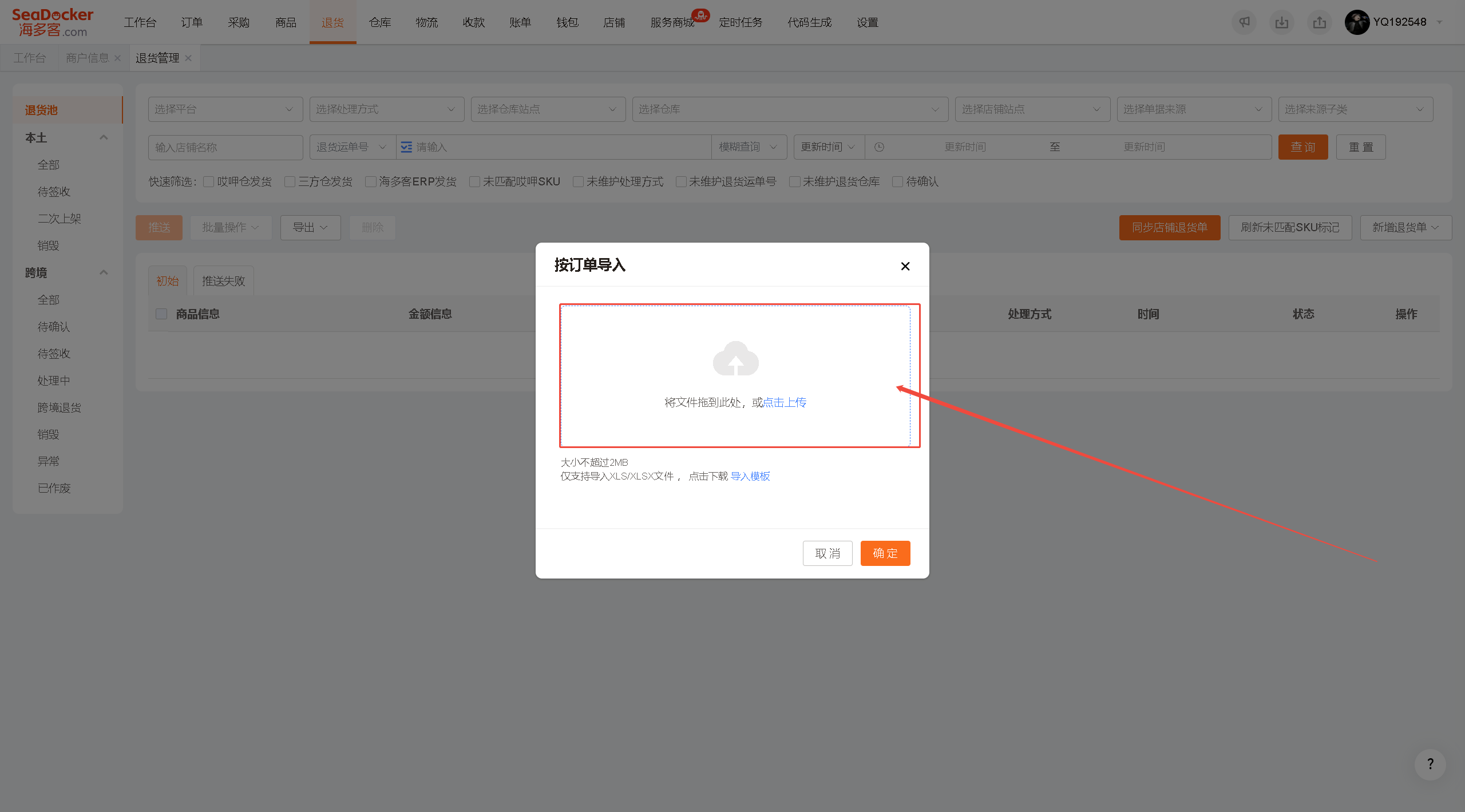This screenshot has height=812, width=1465.
Task: Open the announcements megaphone icon
Action: click(1244, 22)
